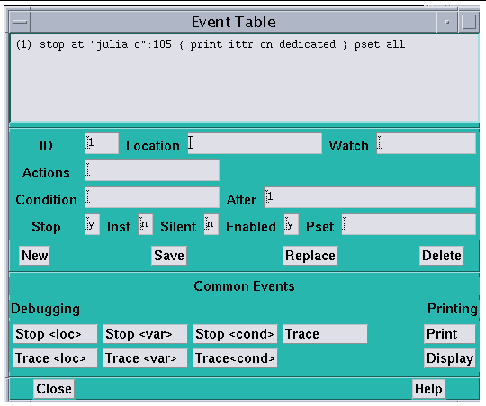Add a Trace <loc> event
This screenshot has height=406, width=486.
click(55, 358)
